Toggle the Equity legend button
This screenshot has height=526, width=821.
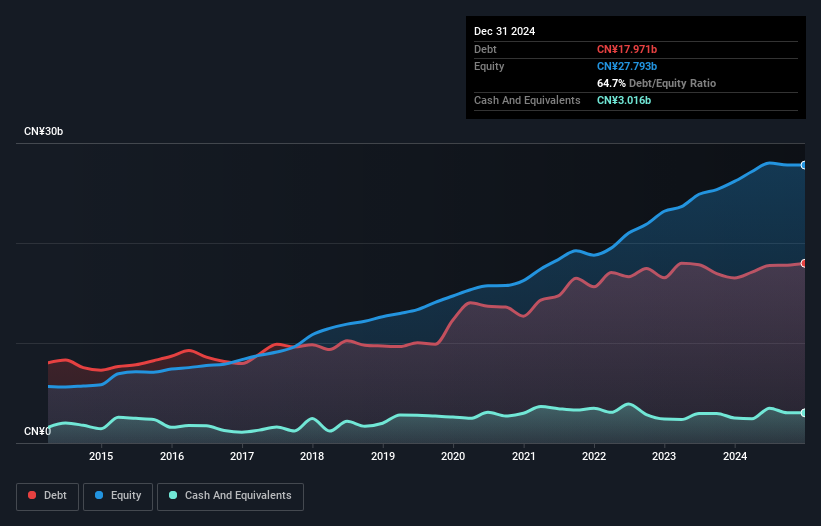(x=118, y=496)
